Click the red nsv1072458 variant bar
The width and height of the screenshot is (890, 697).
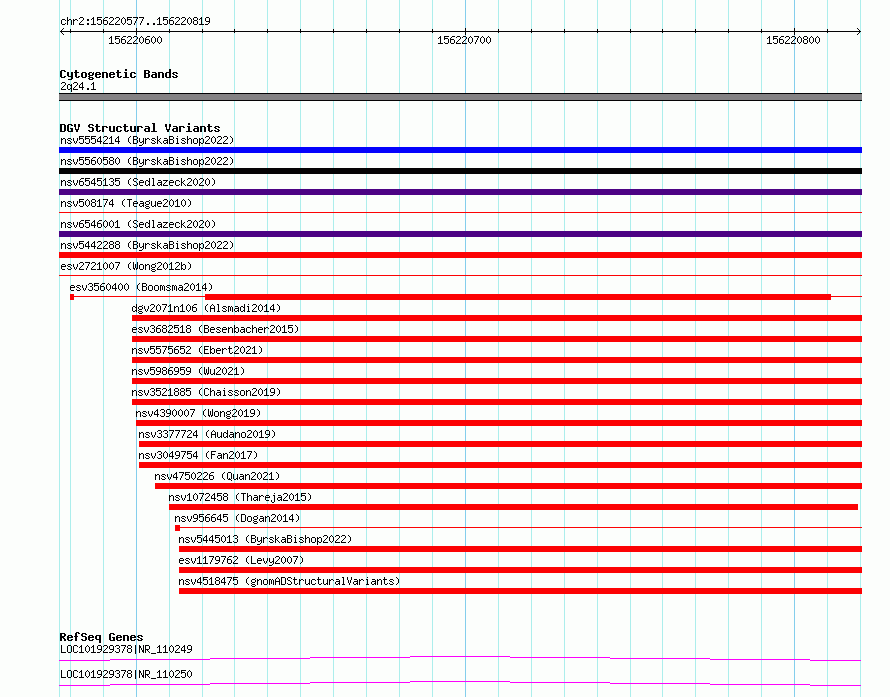click(x=513, y=507)
